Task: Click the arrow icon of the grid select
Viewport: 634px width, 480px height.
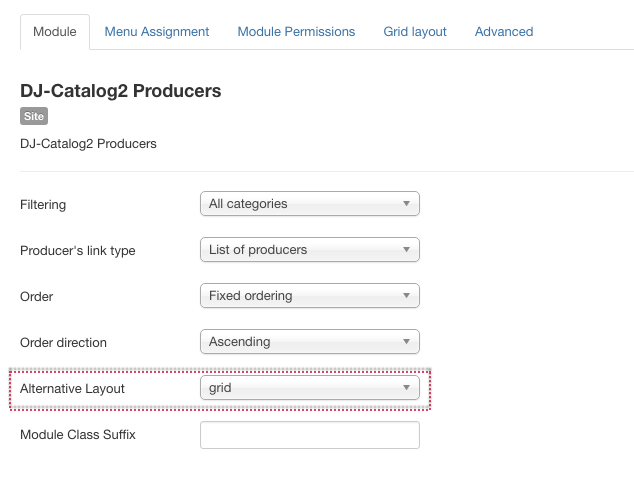Action: 406,388
